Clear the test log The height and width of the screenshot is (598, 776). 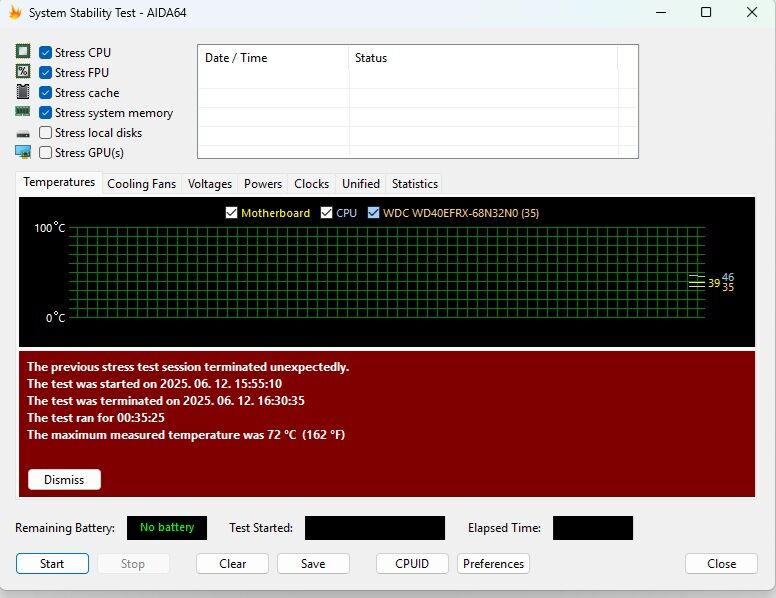pyautogui.click(x=233, y=564)
